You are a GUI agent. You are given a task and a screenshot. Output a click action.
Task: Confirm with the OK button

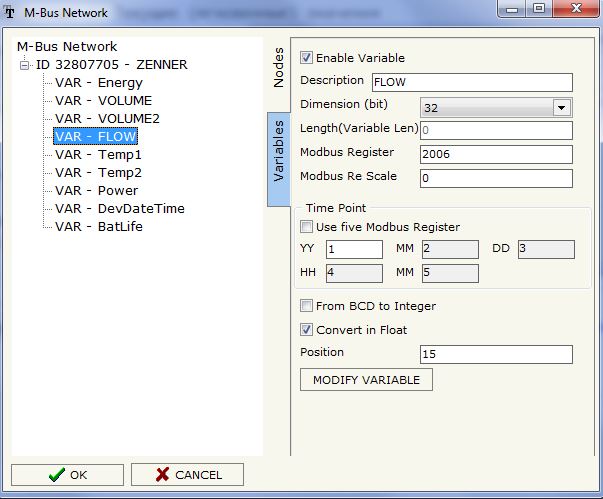click(x=67, y=475)
